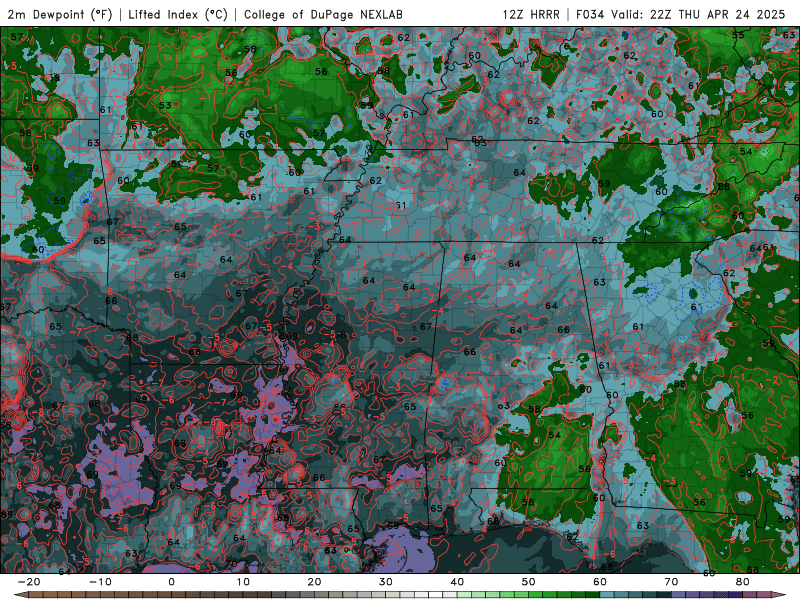The width and height of the screenshot is (800, 600).
Task: Click the "12Z HRRR" model run label
Action: [531, 14]
